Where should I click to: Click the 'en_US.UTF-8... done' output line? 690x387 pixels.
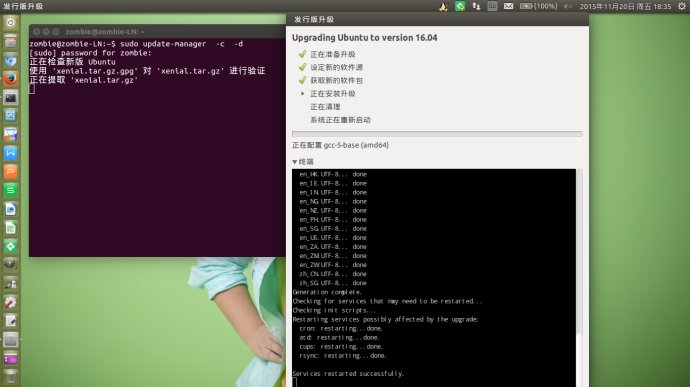pos(333,238)
